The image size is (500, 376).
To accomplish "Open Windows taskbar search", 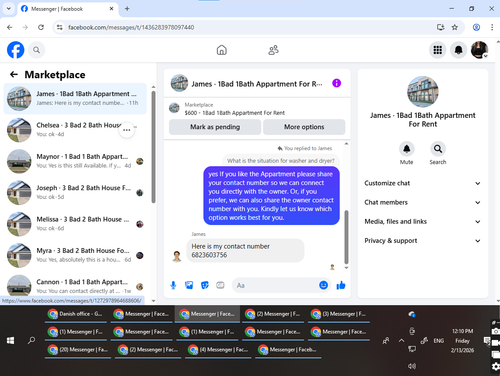I will pos(32,340).
